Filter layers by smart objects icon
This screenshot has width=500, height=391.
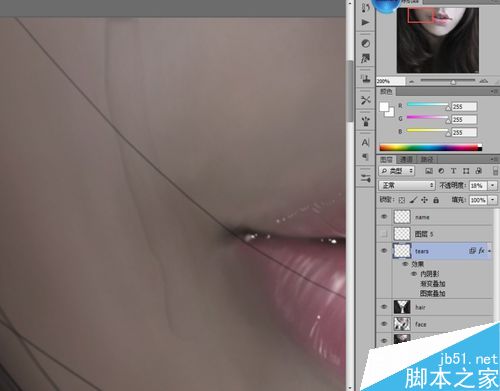tap(479, 171)
